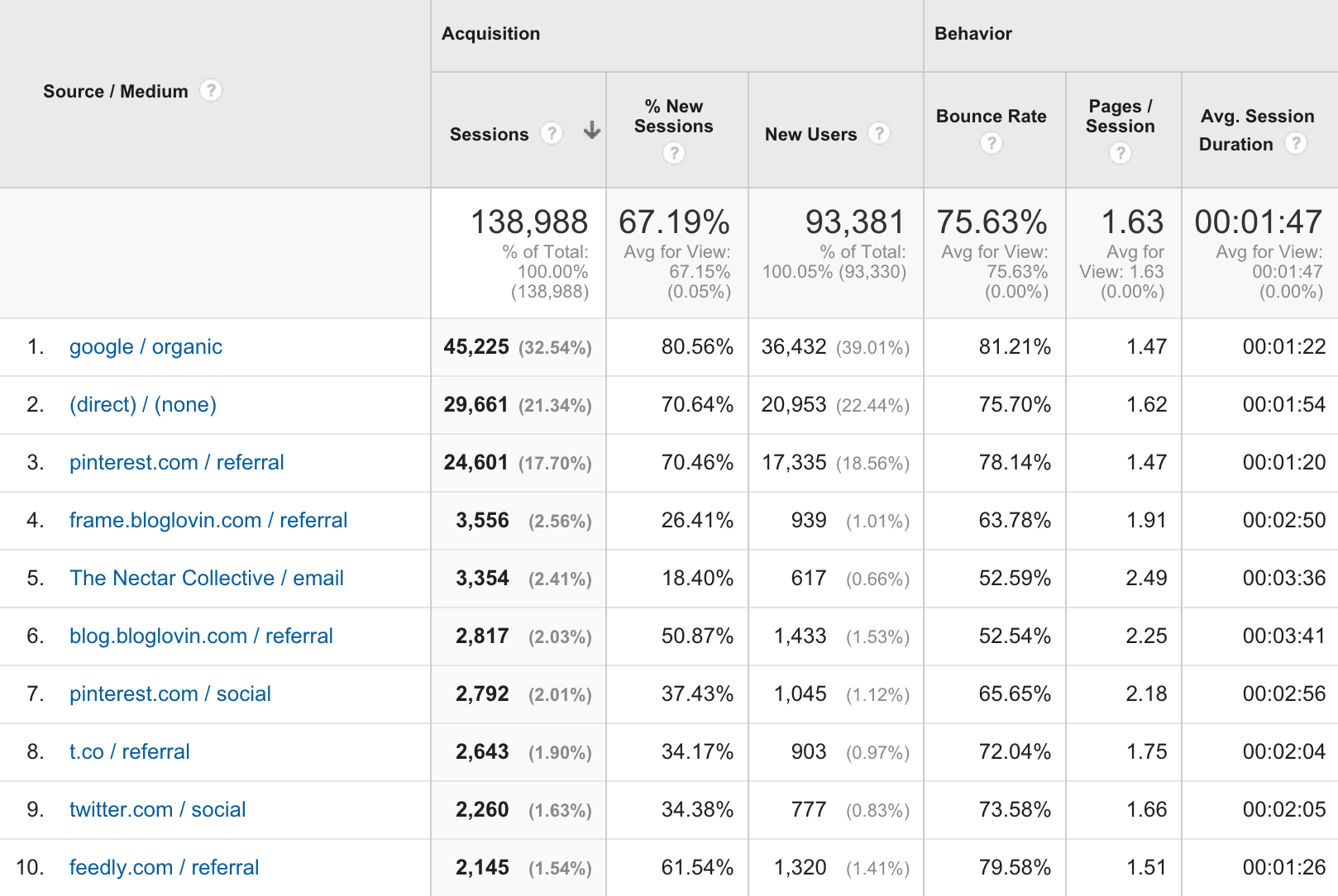The width and height of the screenshot is (1338, 896).
Task: Sort by Pages / Session header
Action: 1121,117
